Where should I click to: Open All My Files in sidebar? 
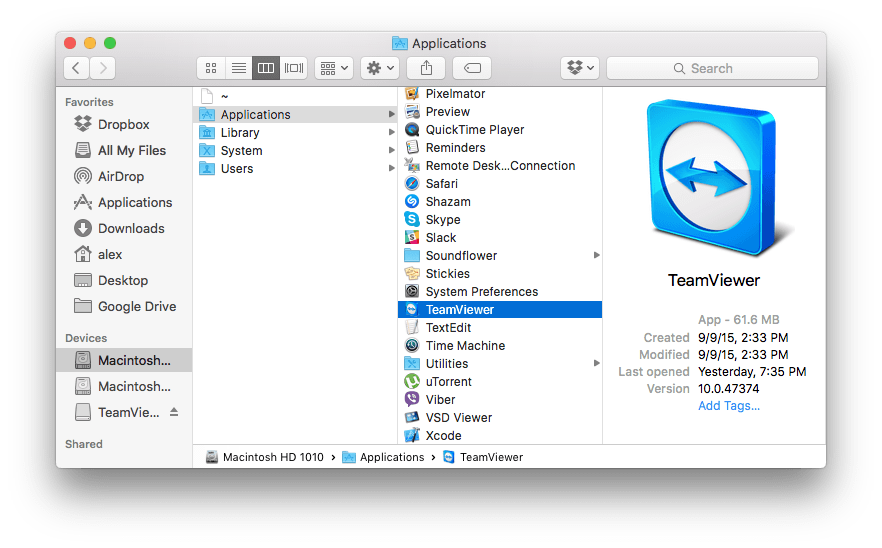click(x=124, y=150)
